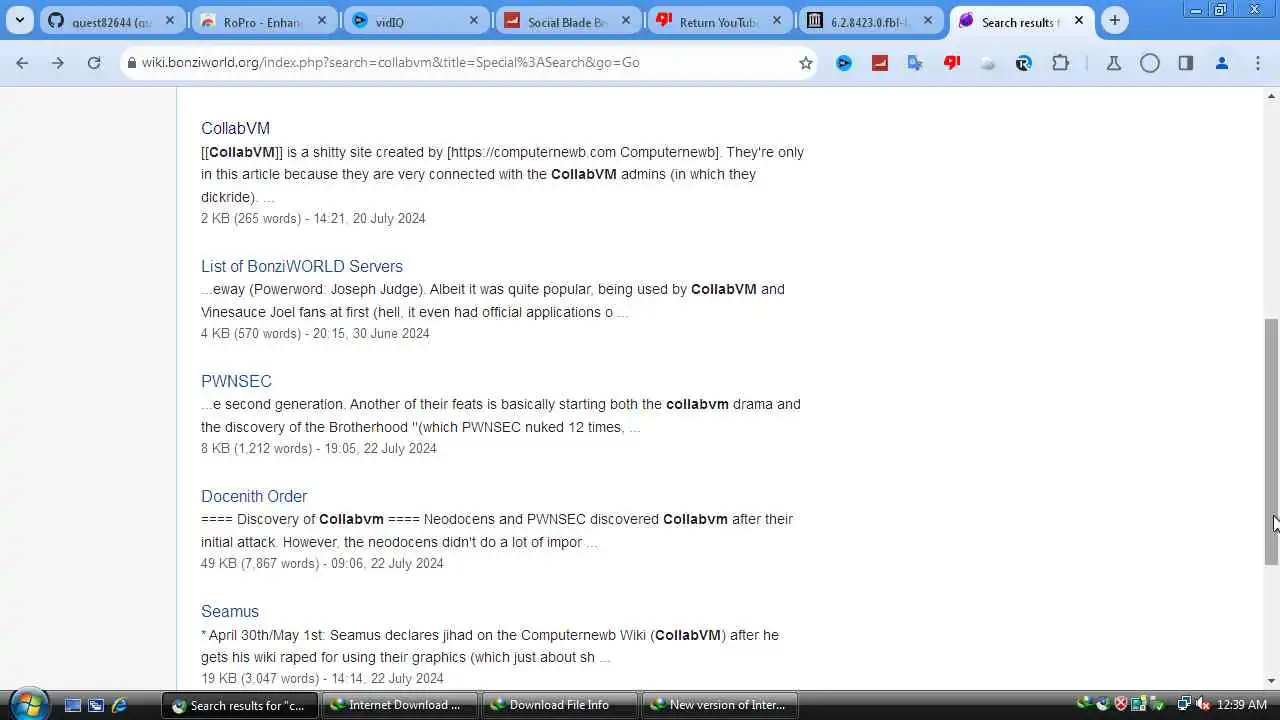Open the Return YouTube Dislike extension icon
The image size is (1280, 720).
point(952,63)
